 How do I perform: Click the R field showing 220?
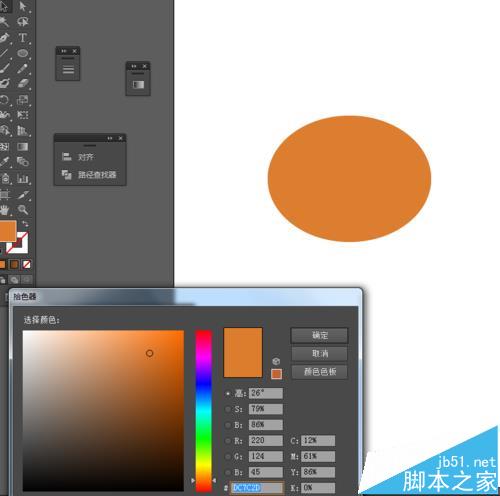(x=266, y=441)
